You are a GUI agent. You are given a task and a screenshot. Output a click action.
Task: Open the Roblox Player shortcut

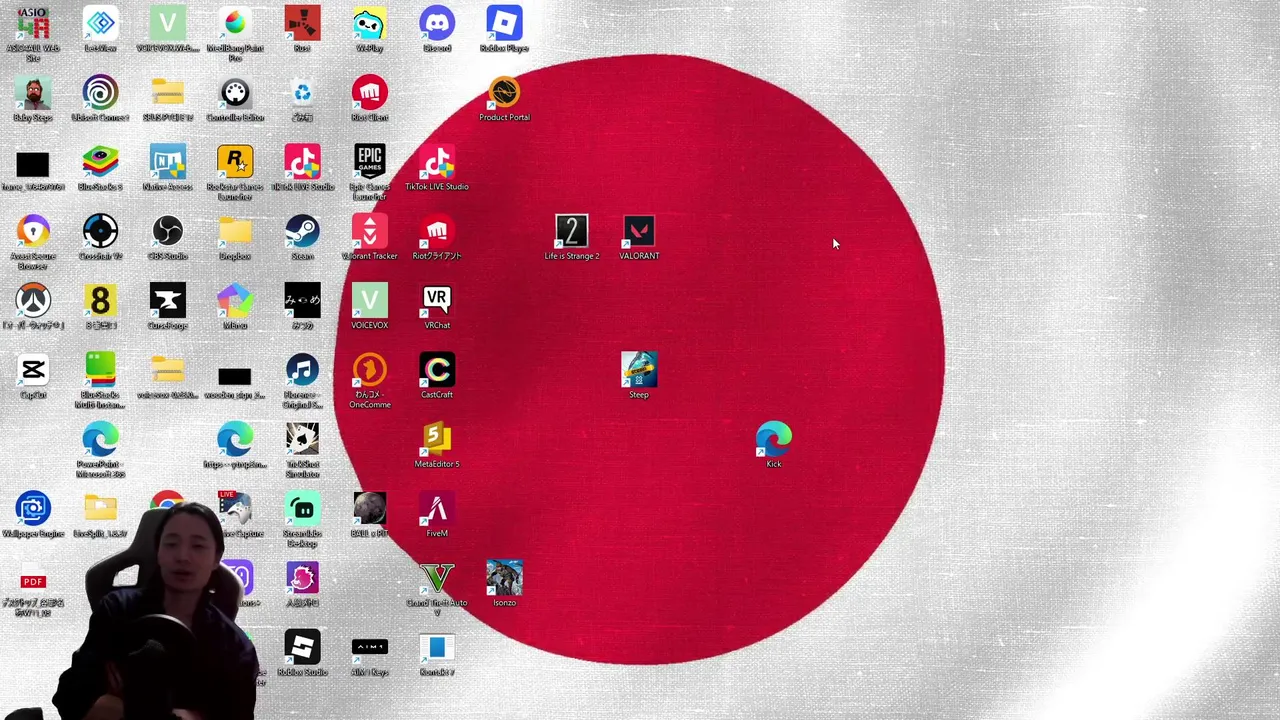pyautogui.click(x=504, y=24)
